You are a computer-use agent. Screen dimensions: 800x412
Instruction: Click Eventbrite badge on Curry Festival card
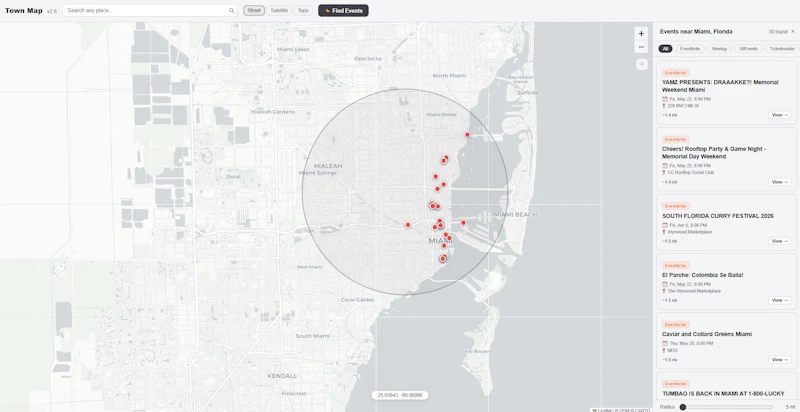tap(676, 206)
